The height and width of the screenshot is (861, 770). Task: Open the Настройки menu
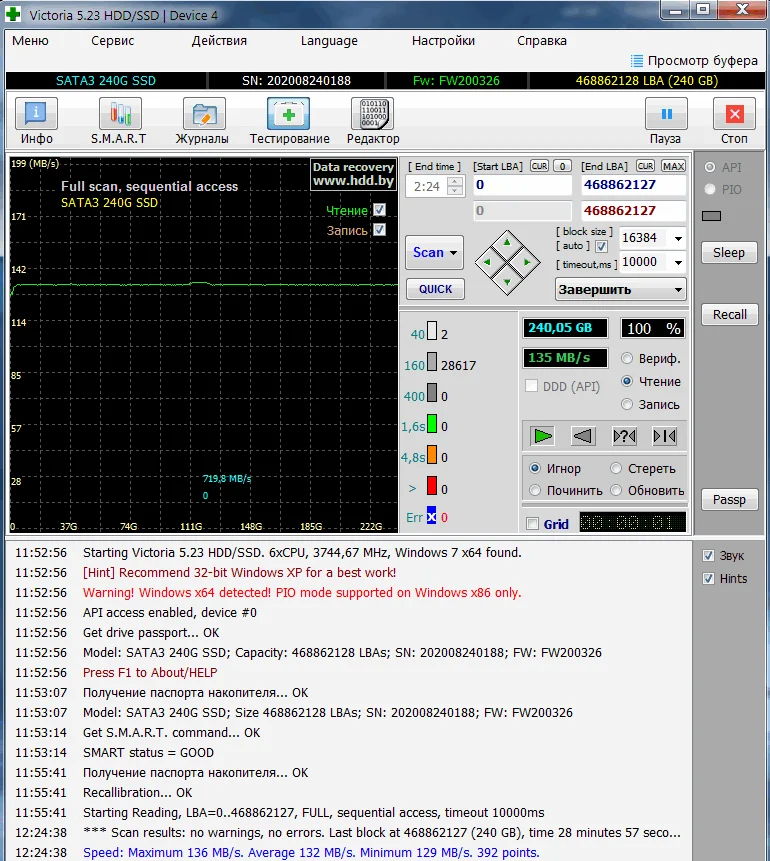pyautogui.click(x=443, y=41)
